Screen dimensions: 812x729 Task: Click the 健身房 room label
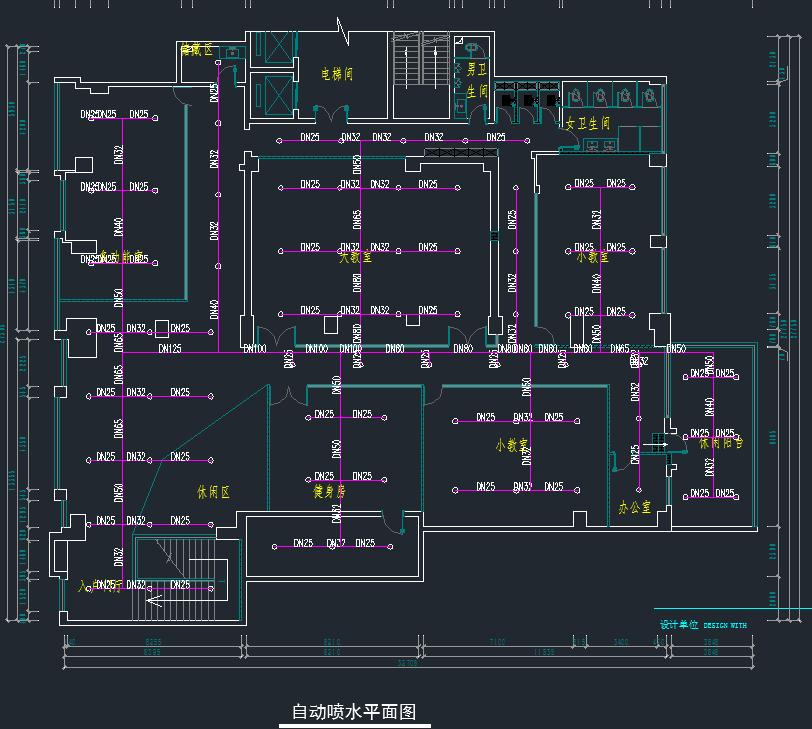coord(328,491)
